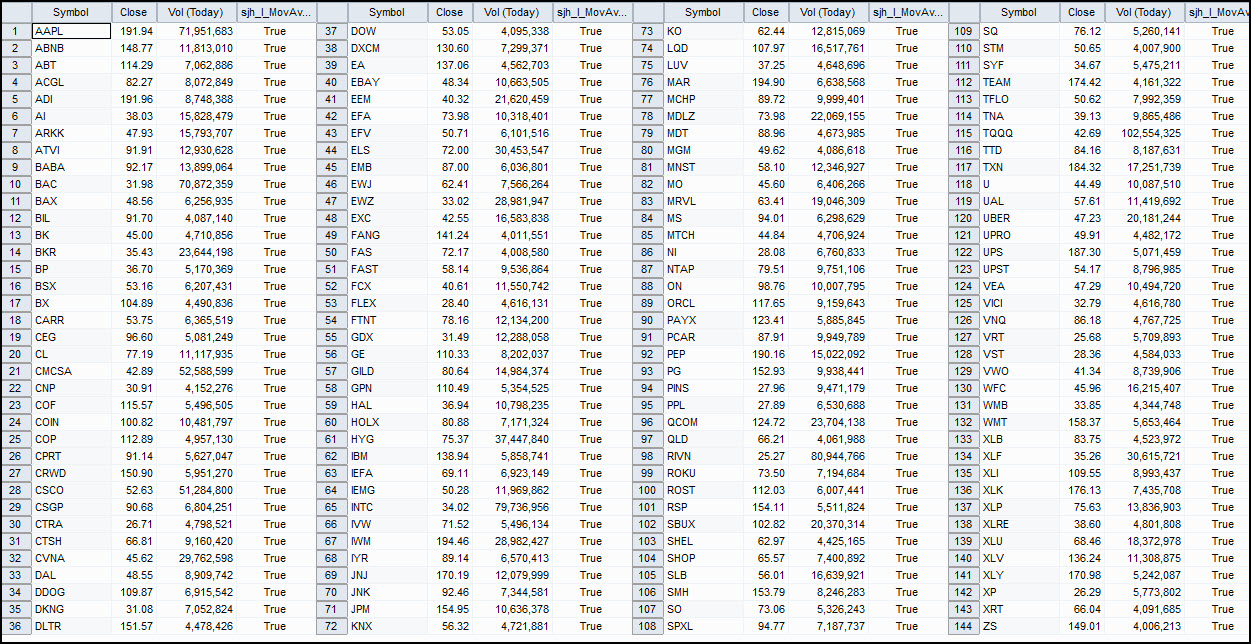1251x644 pixels.
Task: Click the Symbol column header above KO
Action: point(703,13)
